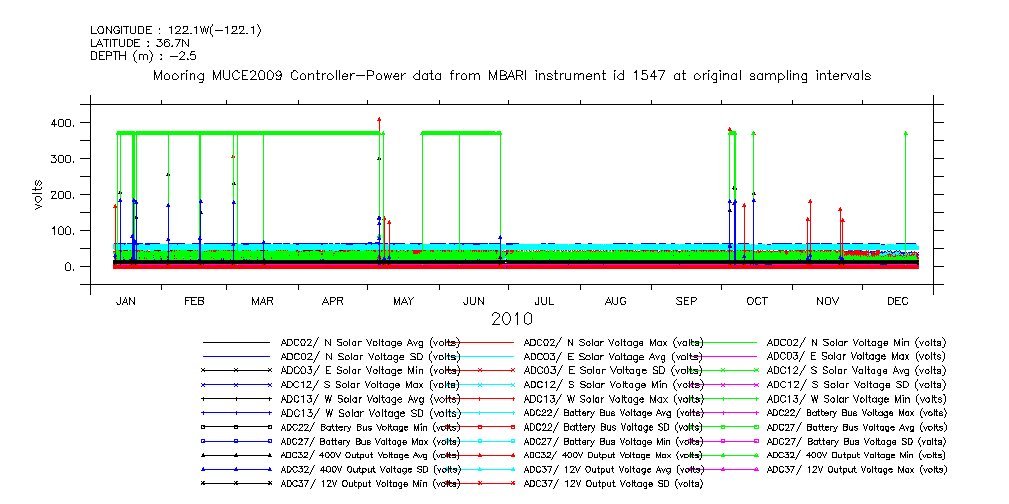This screenshot has width=1009, height=504.
Task: Click the black ADC02 N Solar Voltage Avg legend line
Action: tap(236, 342)
